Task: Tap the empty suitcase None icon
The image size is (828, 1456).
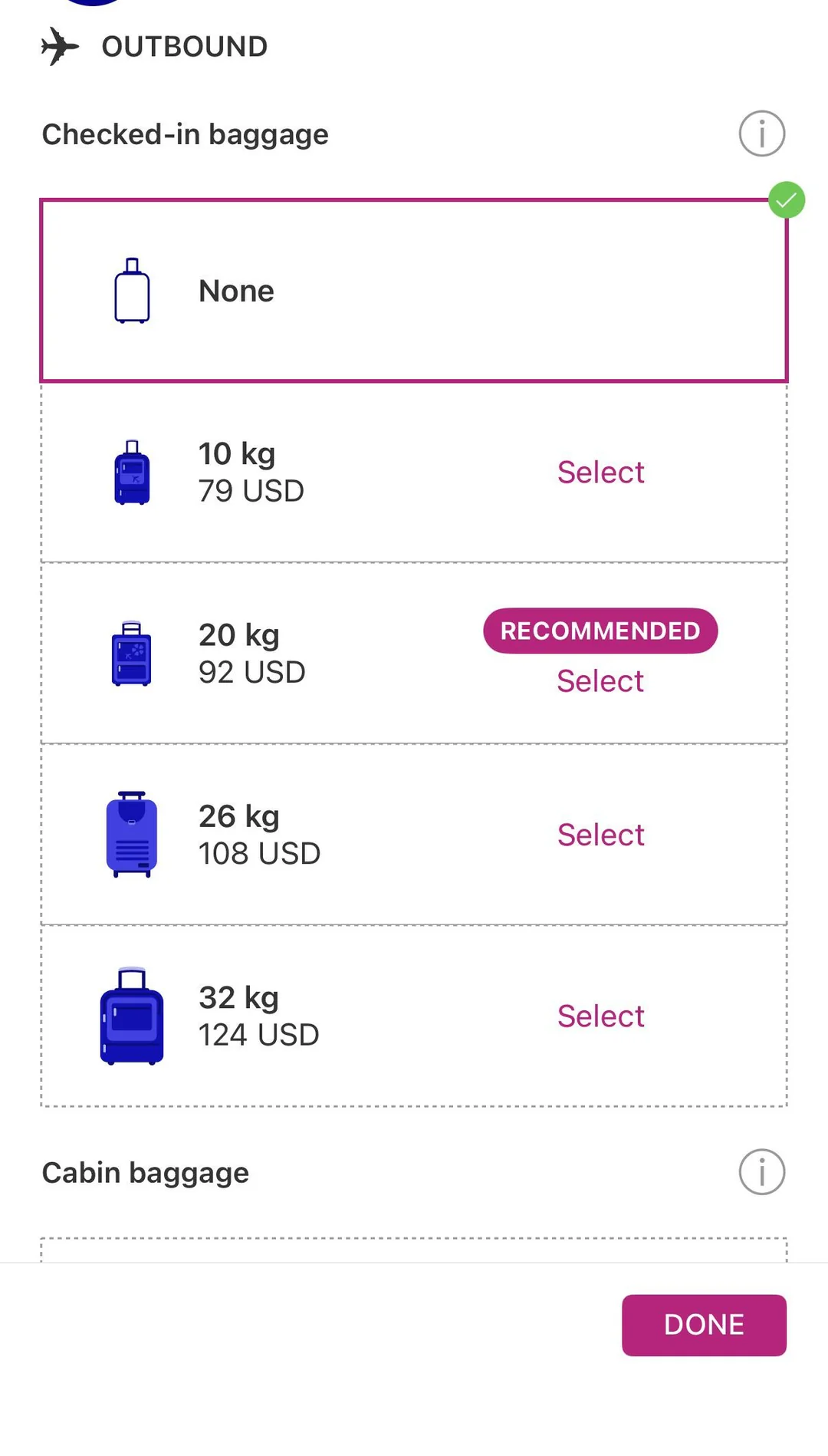Action: (132, 291)
